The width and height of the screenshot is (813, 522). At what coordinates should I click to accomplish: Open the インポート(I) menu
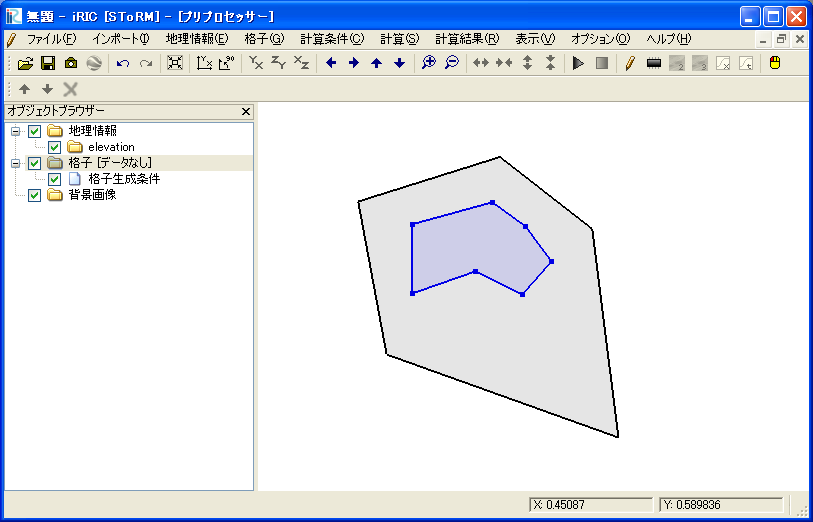pyautogui.click(x=121, y=39)
